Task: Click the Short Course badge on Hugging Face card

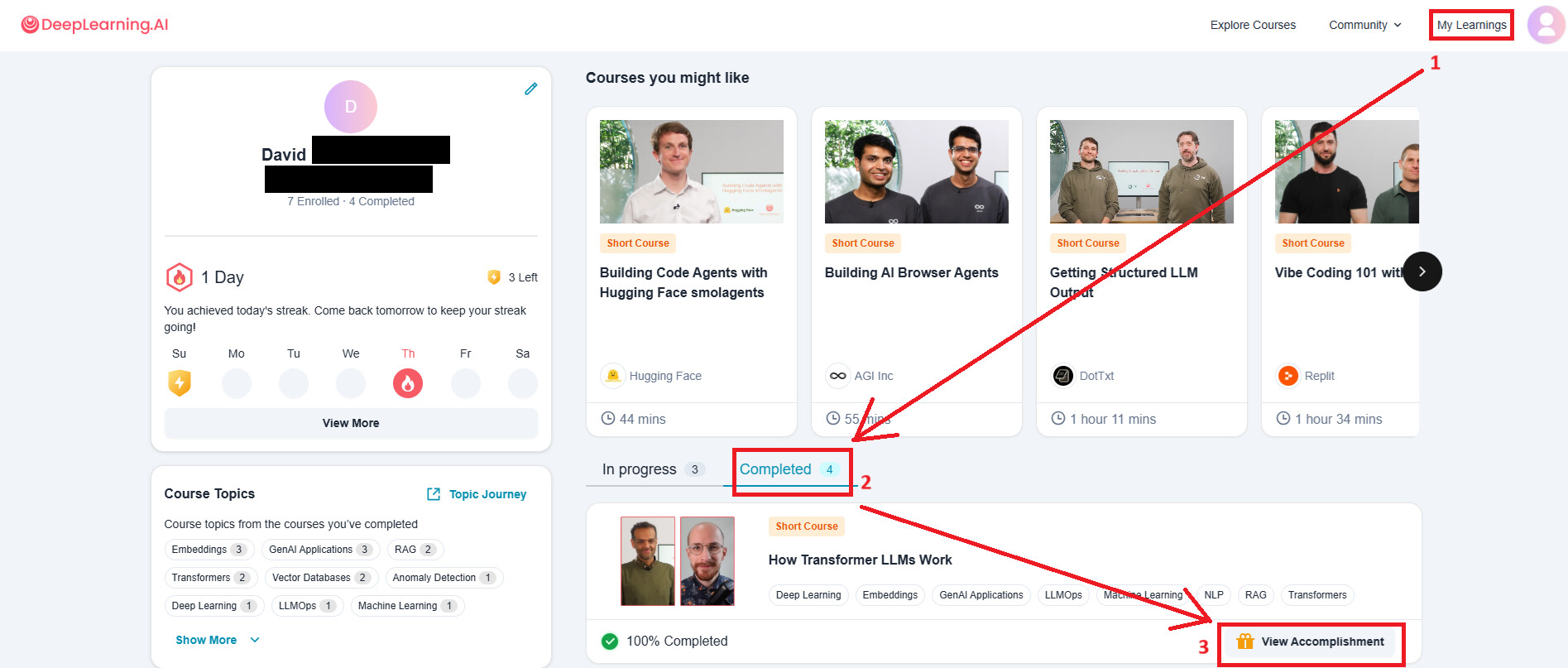Action: [x=638, y=243]
